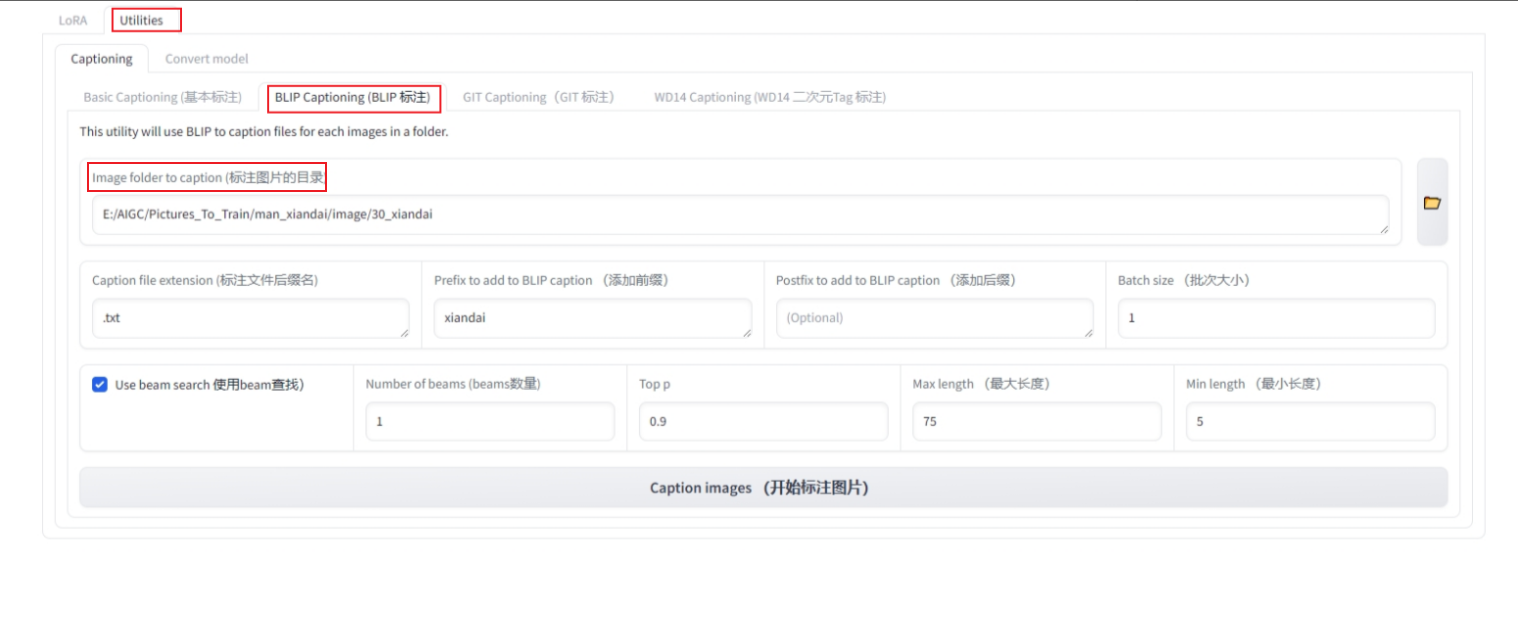
Task: Switch to the LoRA tab
Action: [73, 20]
